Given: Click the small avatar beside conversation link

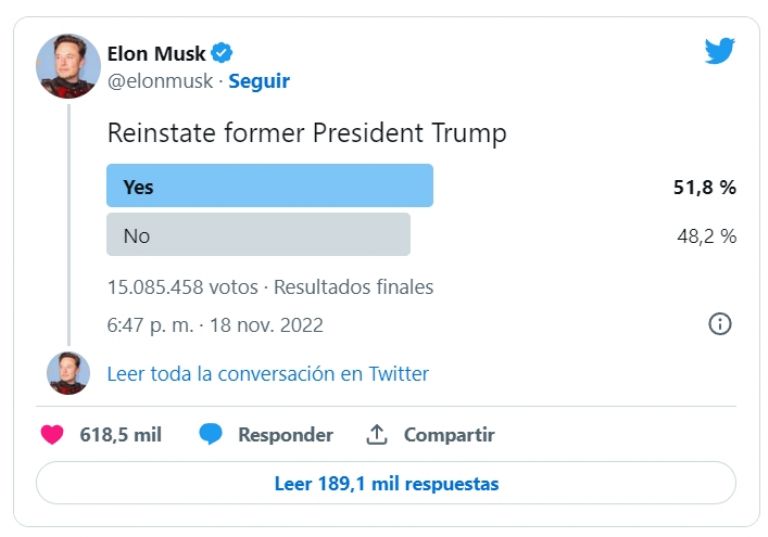Looking at the screenshot, I should coord(68,373).
